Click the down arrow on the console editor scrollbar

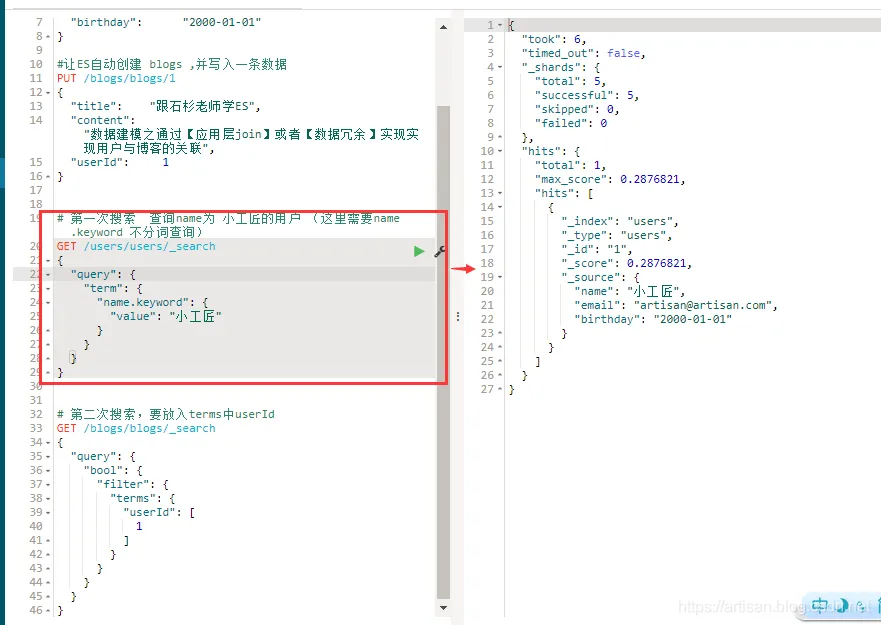click(444, 608)
